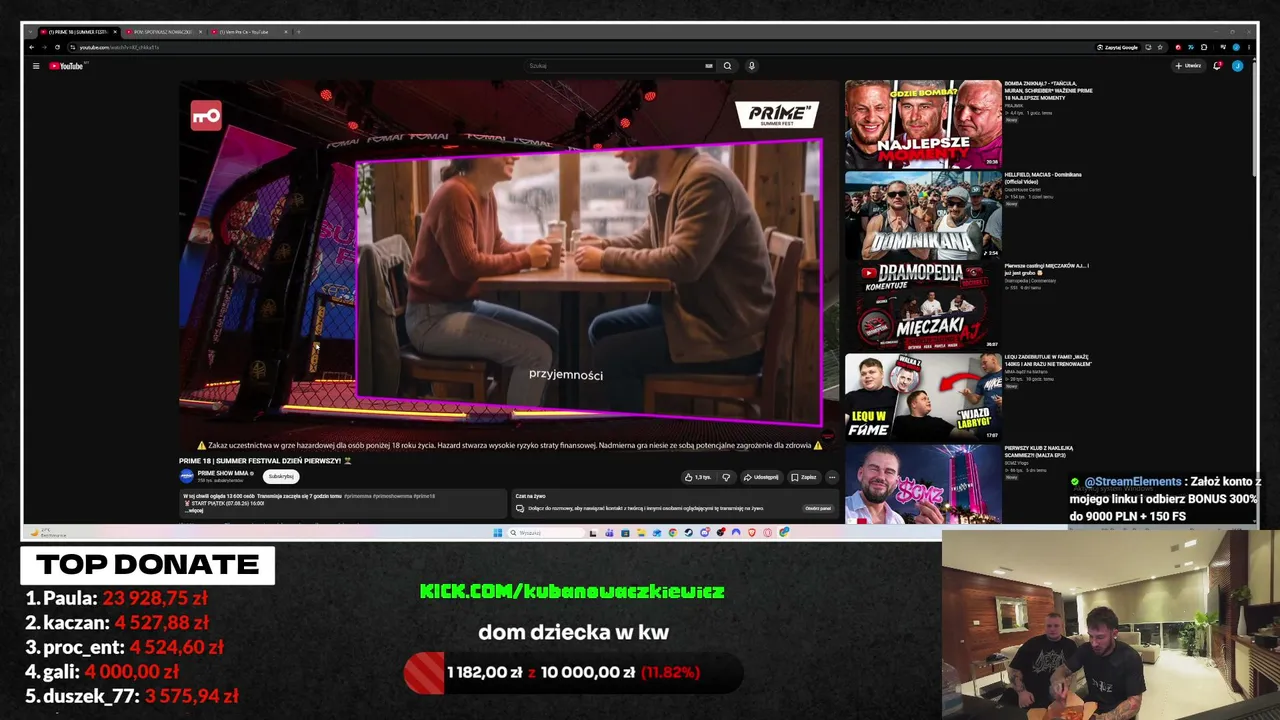Open more actions menu beside Zapisz
The height and width of the screenshot is (720, 1280).
pyautogui.click(x=831, y=477)
